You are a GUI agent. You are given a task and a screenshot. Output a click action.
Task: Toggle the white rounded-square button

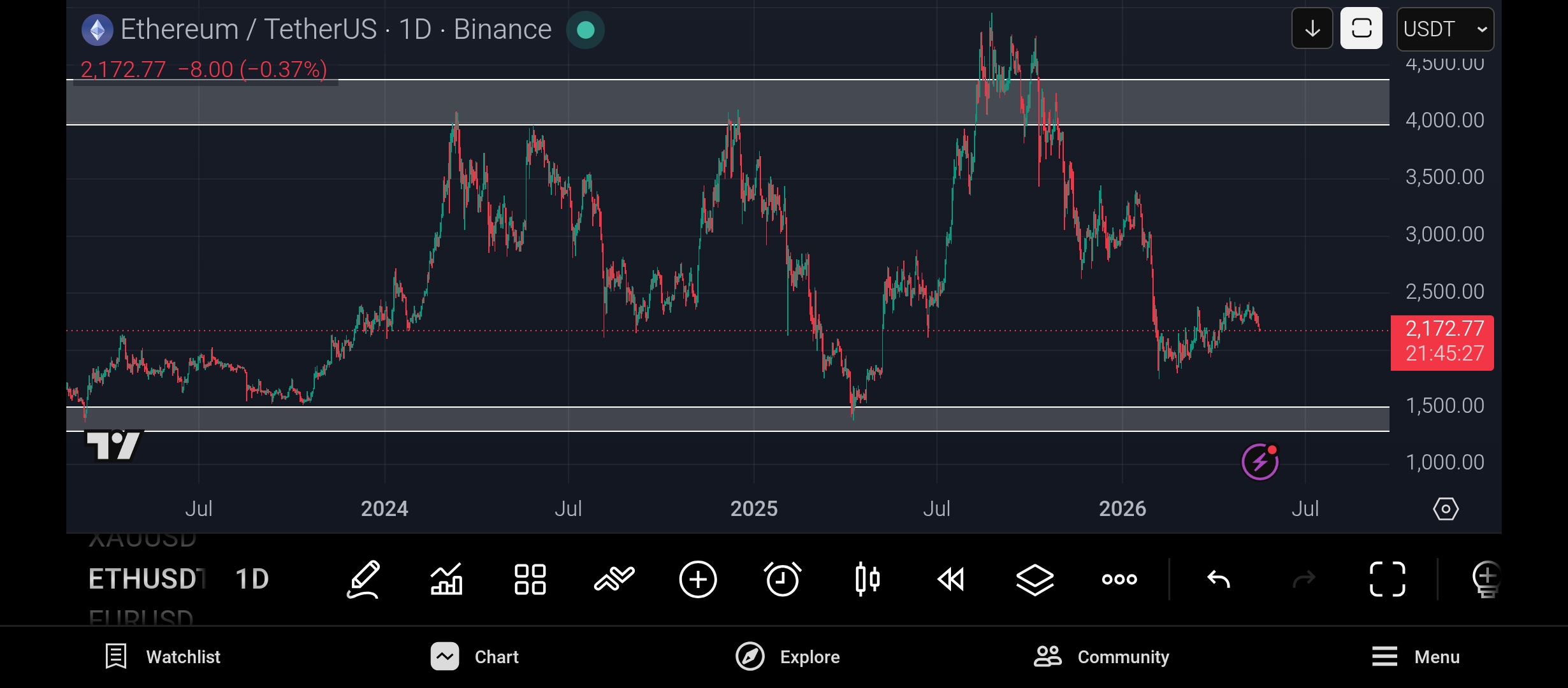(x=1361, y=29)
